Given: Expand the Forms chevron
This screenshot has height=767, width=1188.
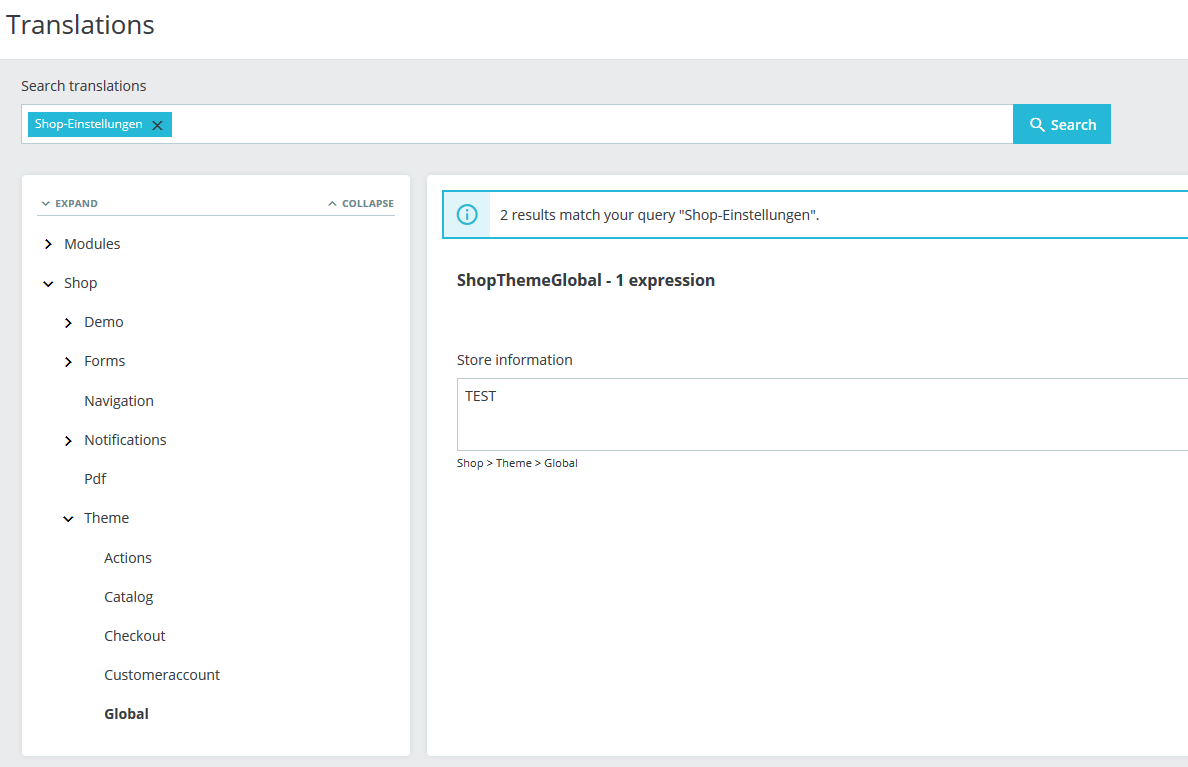Looking at the screenshot, I should [68, 362].
